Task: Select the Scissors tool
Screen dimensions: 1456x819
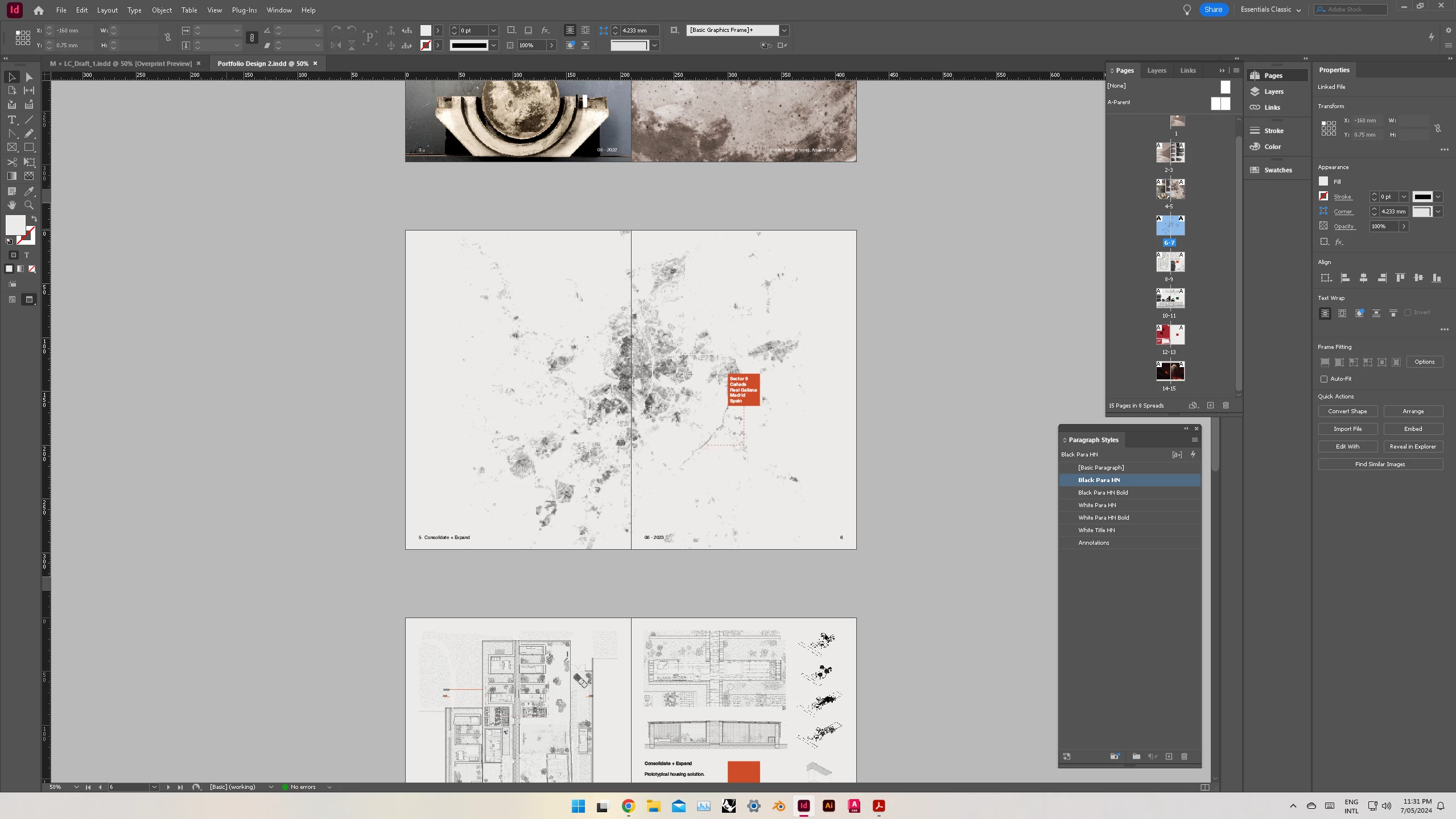Action: pyautogui.click(x=11, y=162)
